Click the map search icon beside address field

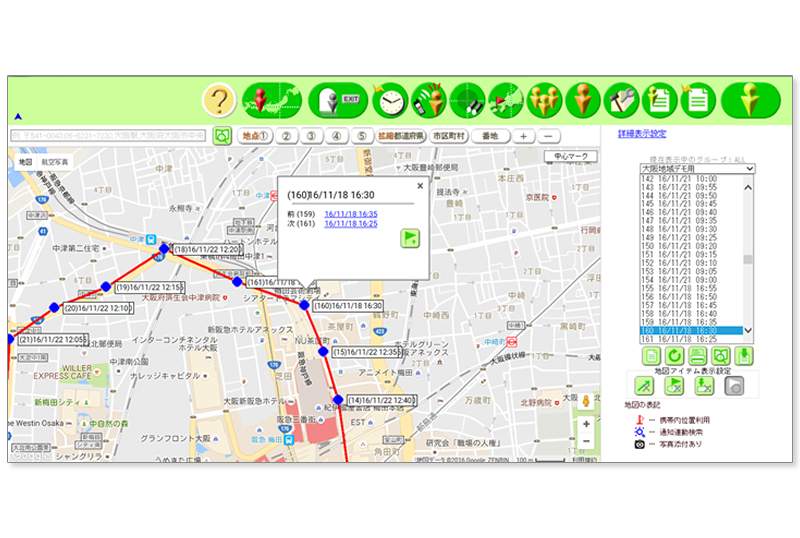pos(222,136)
